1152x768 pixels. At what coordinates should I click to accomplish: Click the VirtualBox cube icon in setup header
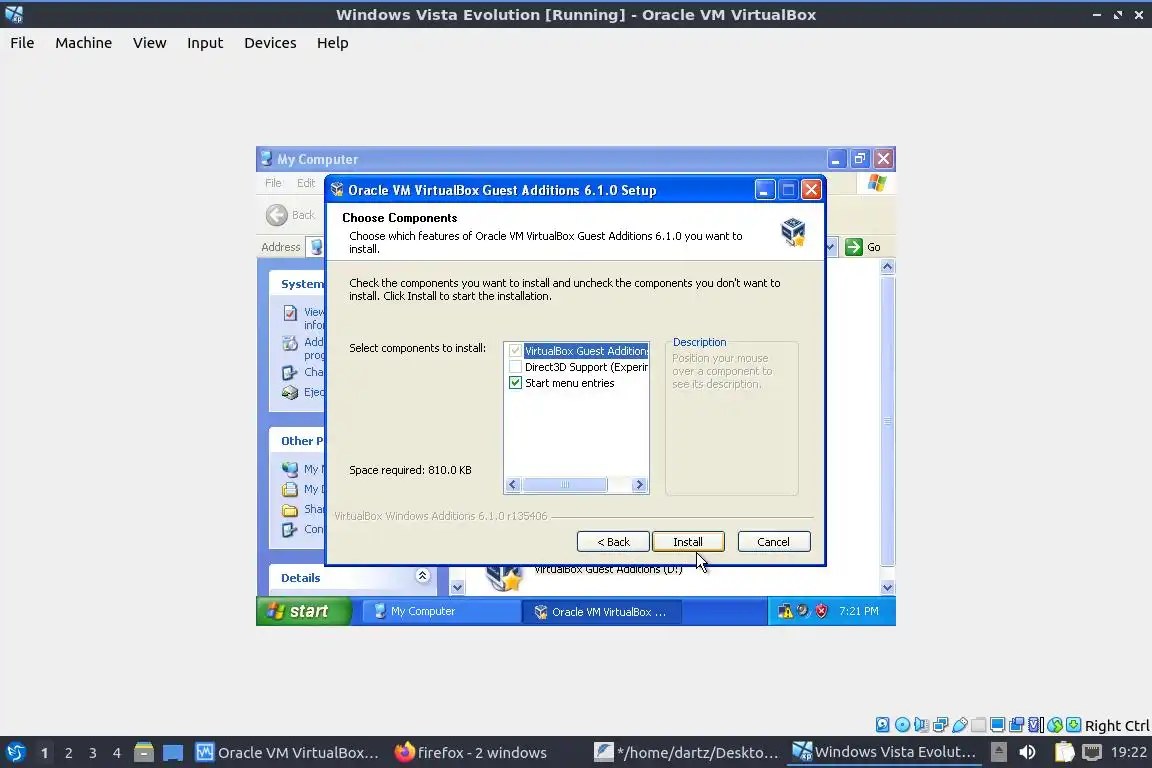coord(793,232)
